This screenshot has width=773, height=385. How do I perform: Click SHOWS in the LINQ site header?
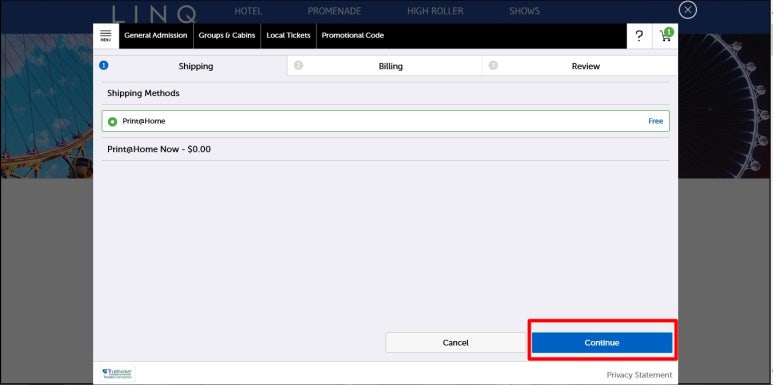(x=524, y=11)
